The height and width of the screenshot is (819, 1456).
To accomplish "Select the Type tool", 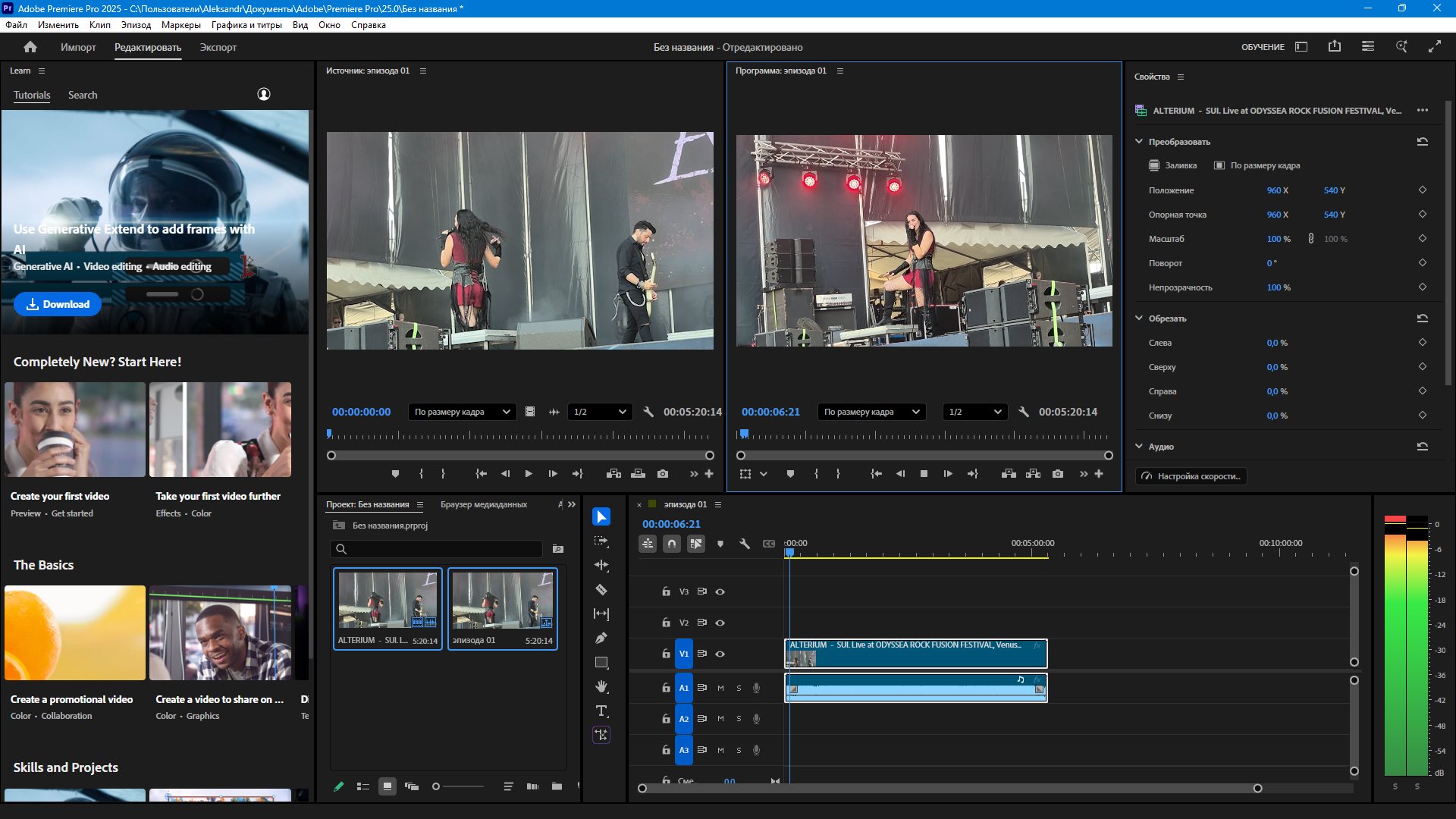I will point(601,711).
